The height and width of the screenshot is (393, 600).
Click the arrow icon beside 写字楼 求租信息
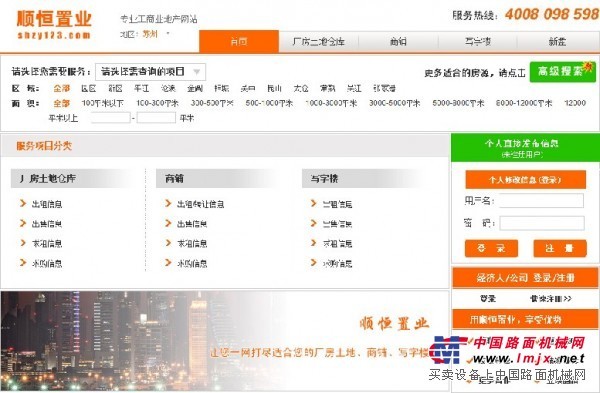(x=314, y=243)
